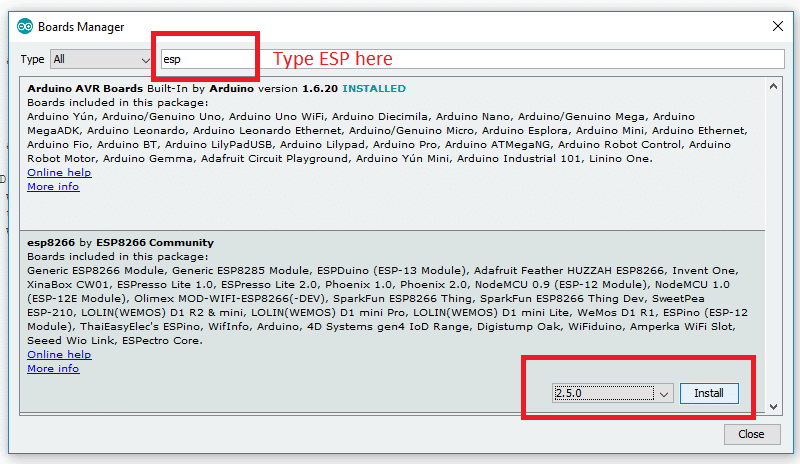Click the Close button at bottom
Image resolution: width=800 pixels, height=464 pixels.
coord(752,434)
